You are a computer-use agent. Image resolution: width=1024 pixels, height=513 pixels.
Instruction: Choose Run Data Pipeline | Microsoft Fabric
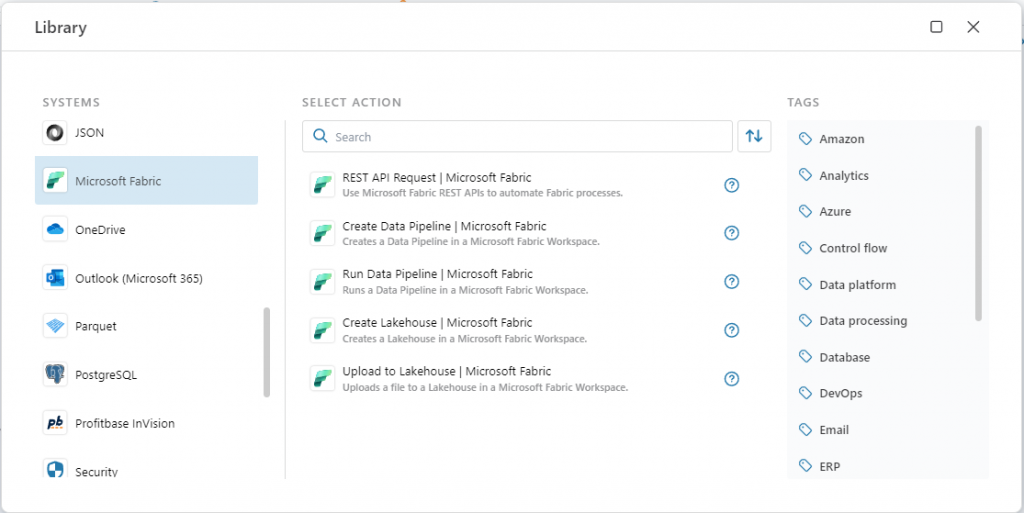437,274
